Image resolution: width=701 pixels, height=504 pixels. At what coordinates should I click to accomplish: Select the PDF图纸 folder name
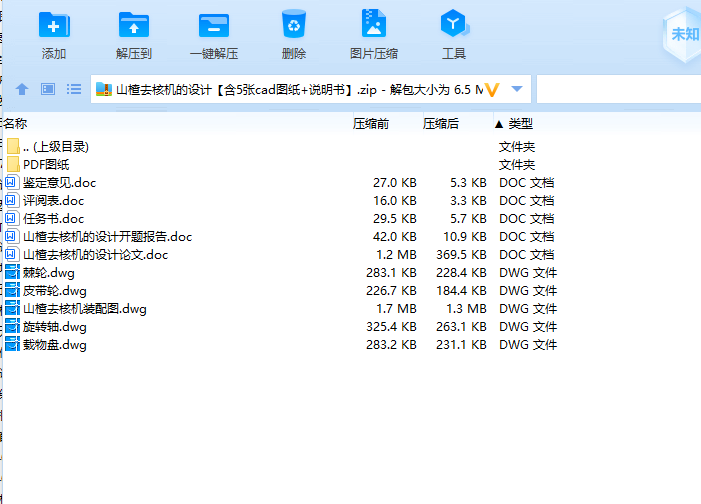[x=46, y=164]
